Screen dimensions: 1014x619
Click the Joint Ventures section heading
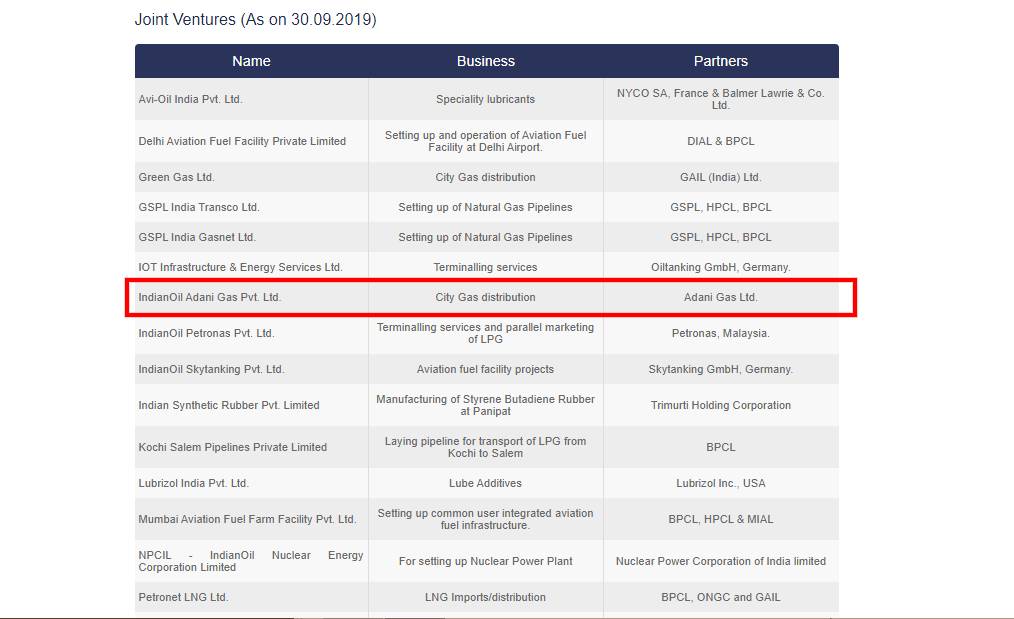pos(255,19)
